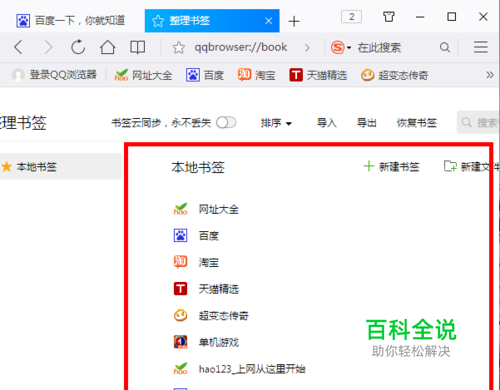Select the 整理书签 tab
The image size is (500, 390).
tap(212, 21)
